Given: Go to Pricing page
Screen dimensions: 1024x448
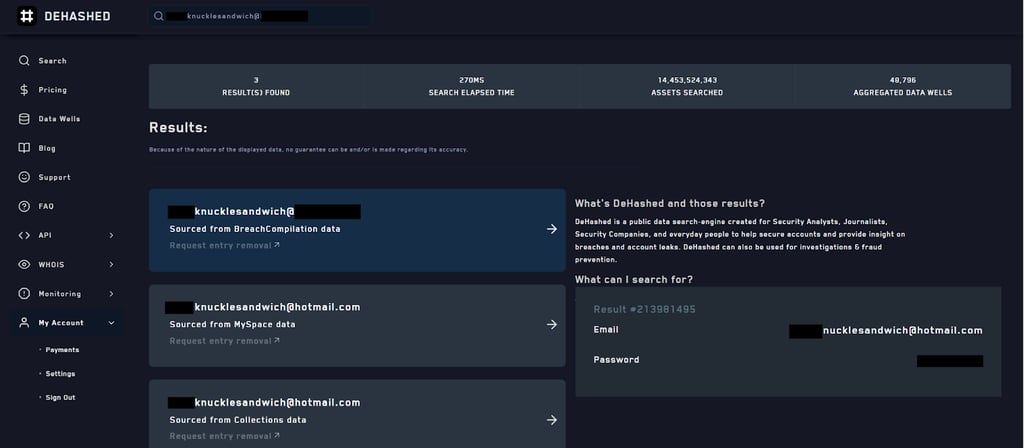Looking at the screenshot, I should 52,90.
